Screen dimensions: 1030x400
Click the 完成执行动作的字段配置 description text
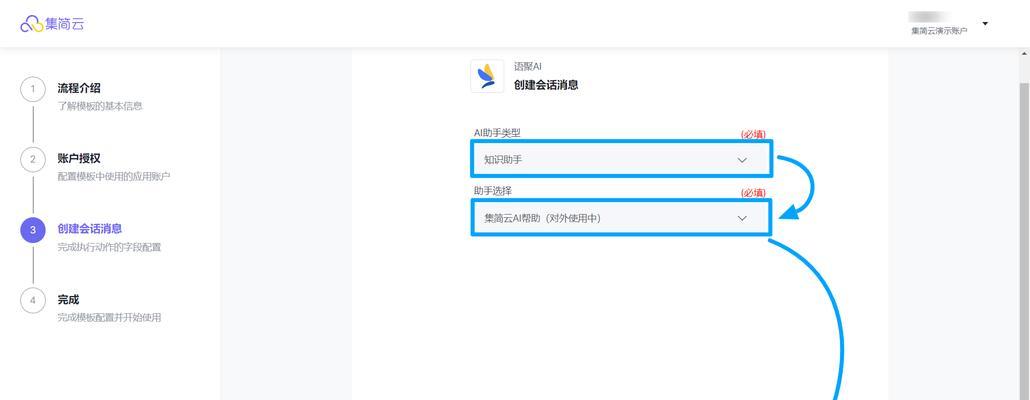pyautogui.click(x=109, y=248)
